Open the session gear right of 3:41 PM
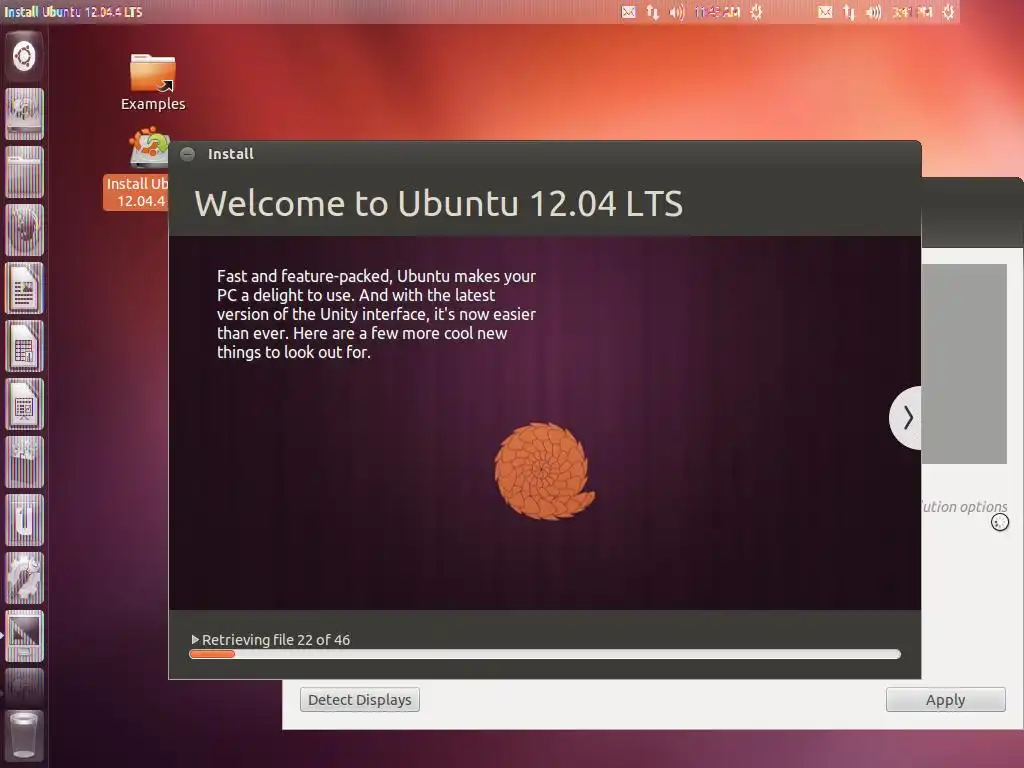The height and width of the screenshot is (768, 1024). [x=948, y=12]
